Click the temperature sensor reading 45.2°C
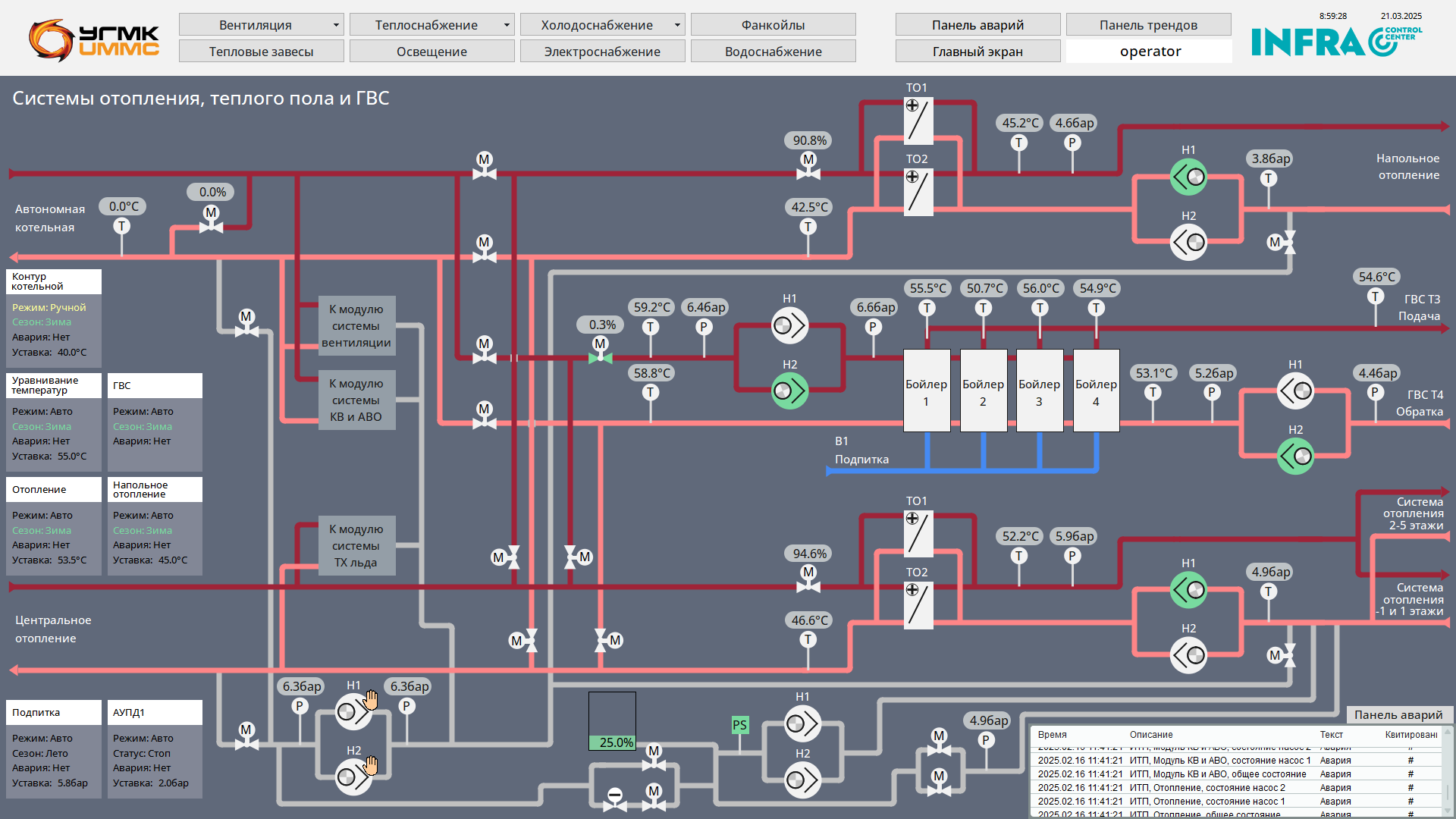Viewport: 1456px width, 819px height. coord(1019,143)
